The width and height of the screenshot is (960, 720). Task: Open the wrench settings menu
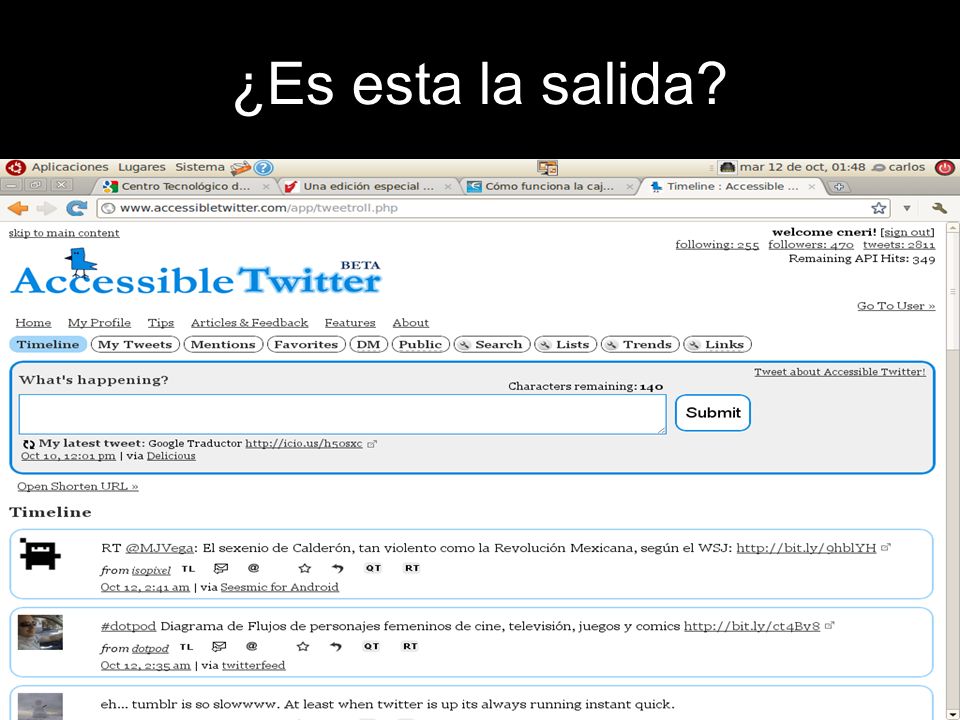(939, 208)
